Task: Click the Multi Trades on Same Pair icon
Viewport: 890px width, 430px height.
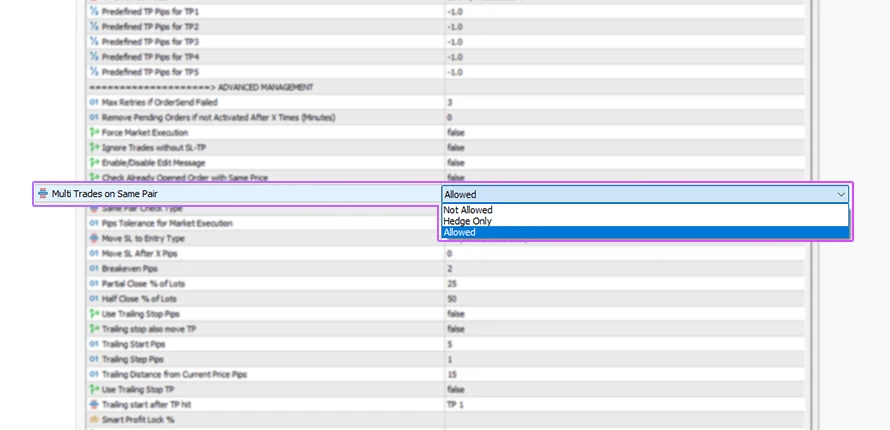Action: (x=42, y=194)
